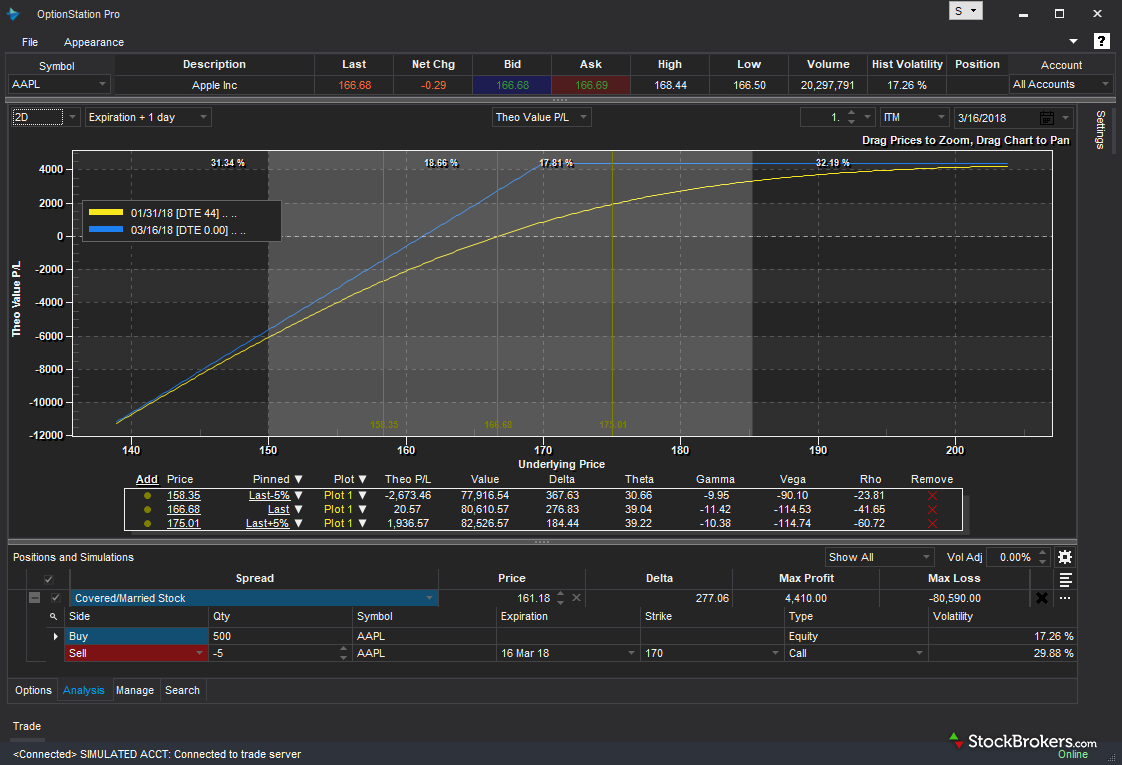Click the list menu icon under gear
The height and width of the screenshot is (765, 1122).
tap(1066, 579)
